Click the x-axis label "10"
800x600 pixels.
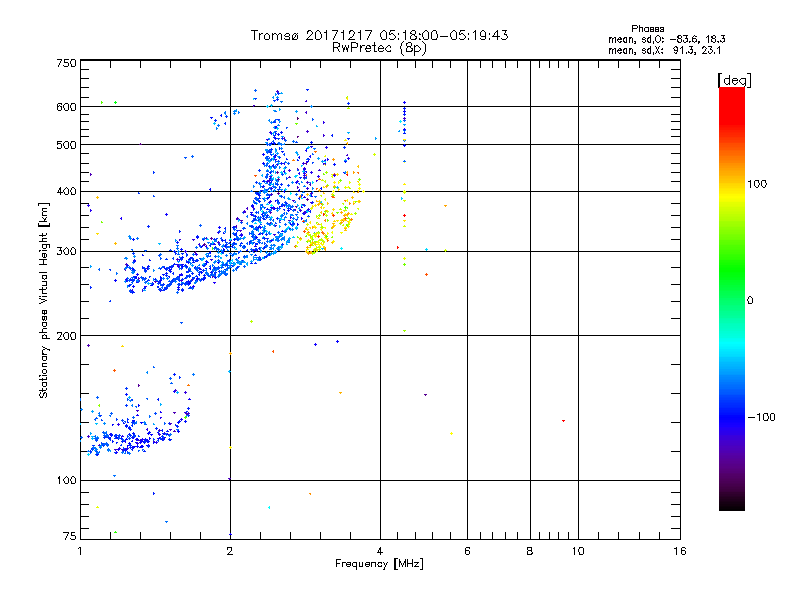(x=578, y=551)
